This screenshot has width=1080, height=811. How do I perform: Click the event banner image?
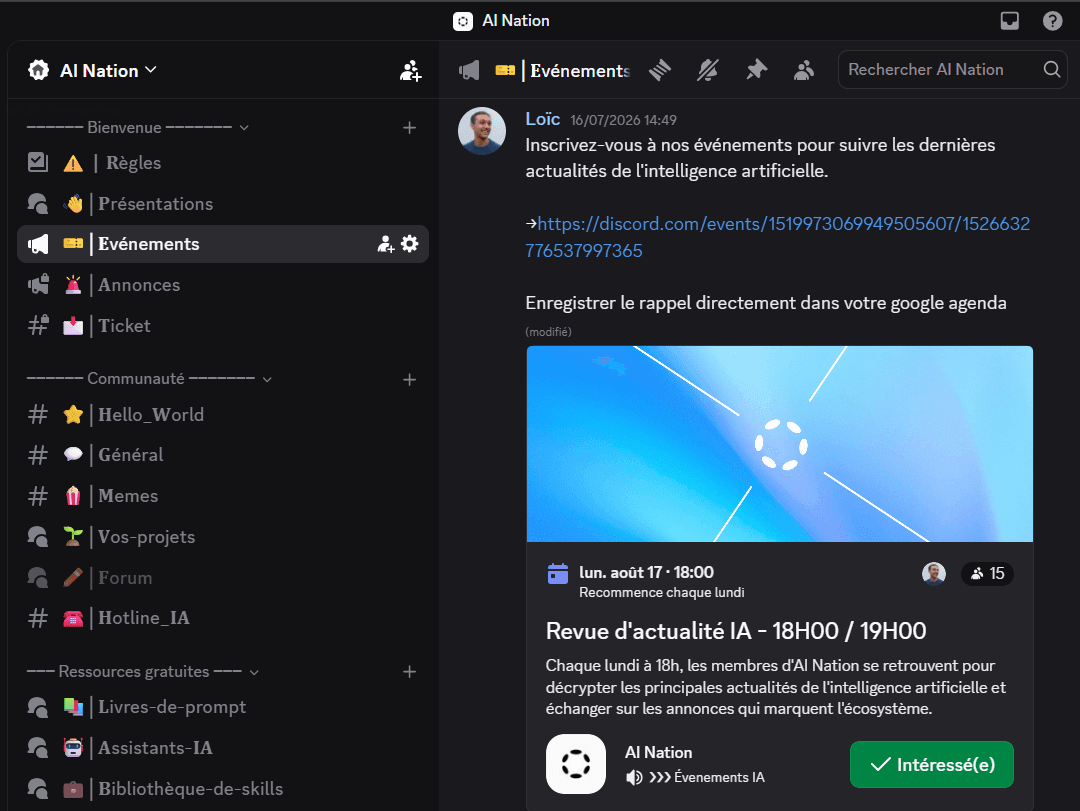coord(780,444)
